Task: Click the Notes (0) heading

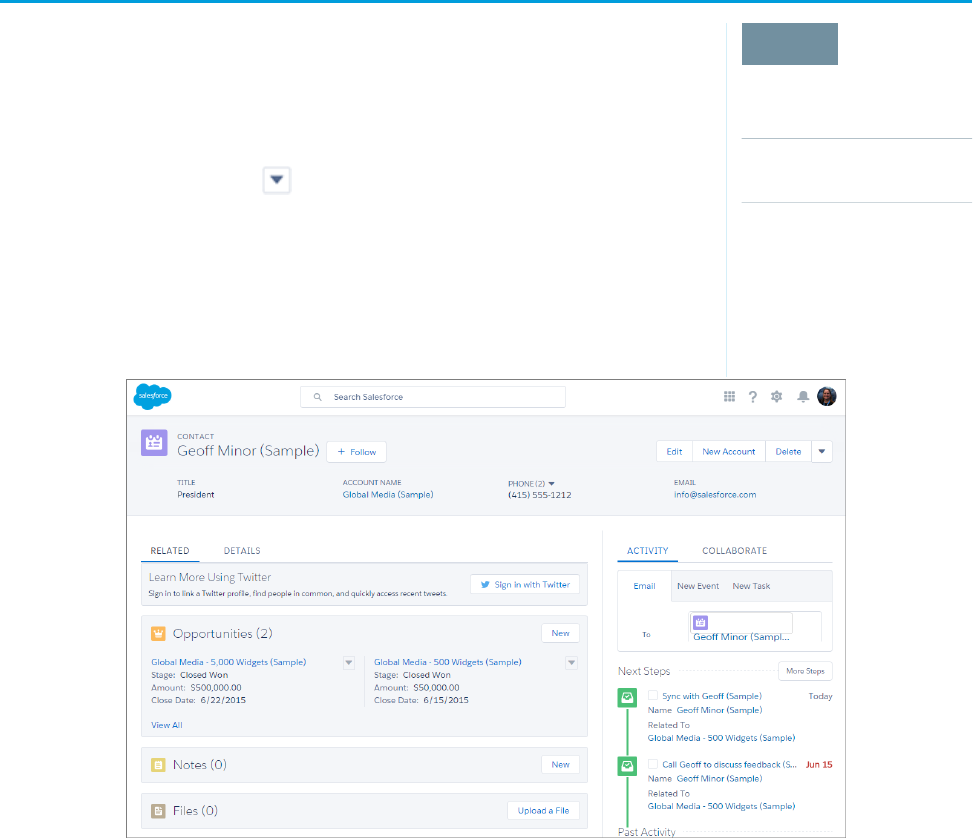Action: coord(199,765)
